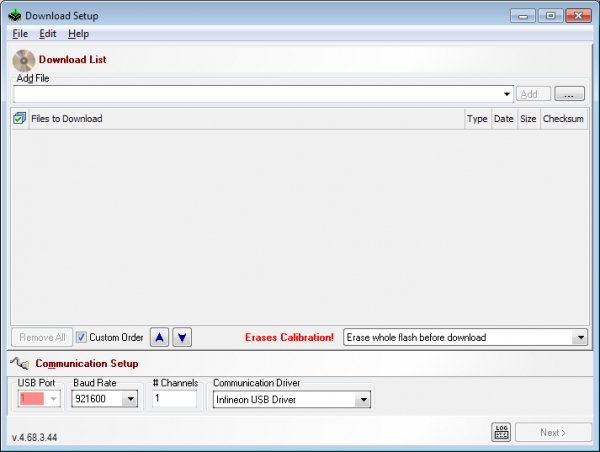Move file down with blue arrow
The image size is (600, 452).
(182, 337)
